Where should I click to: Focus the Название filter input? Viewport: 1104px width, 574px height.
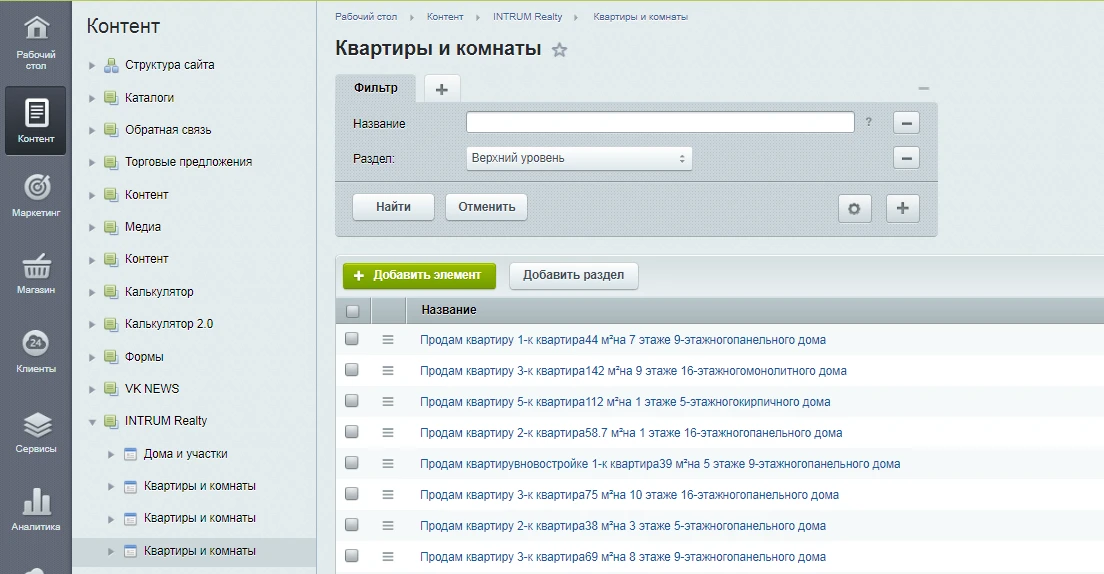(x=660, y=122)
